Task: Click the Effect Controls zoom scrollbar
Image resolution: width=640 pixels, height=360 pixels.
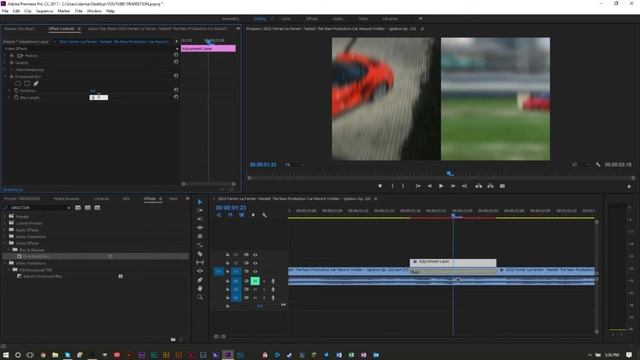Action: point(209,184)
